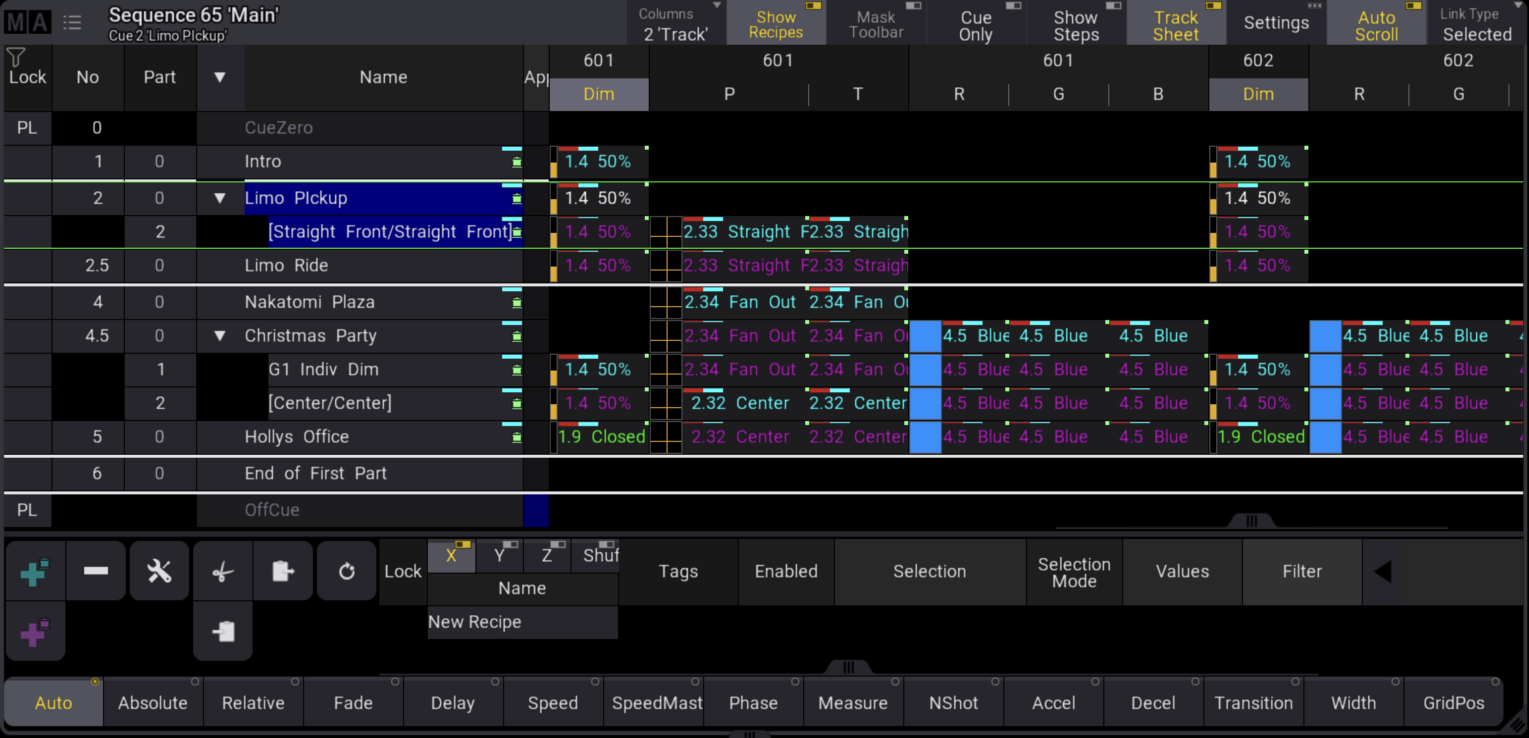Click the left-pointing triangle after Filter
1529x738 pixels.
1383,572
